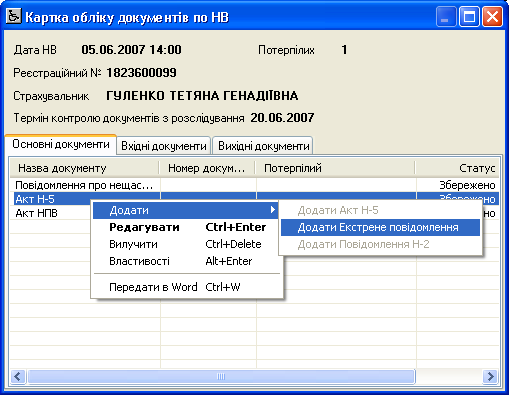Click the horizontal scrollbar left arrow
Screen dimensions: 509x395
tap(18, 377)
